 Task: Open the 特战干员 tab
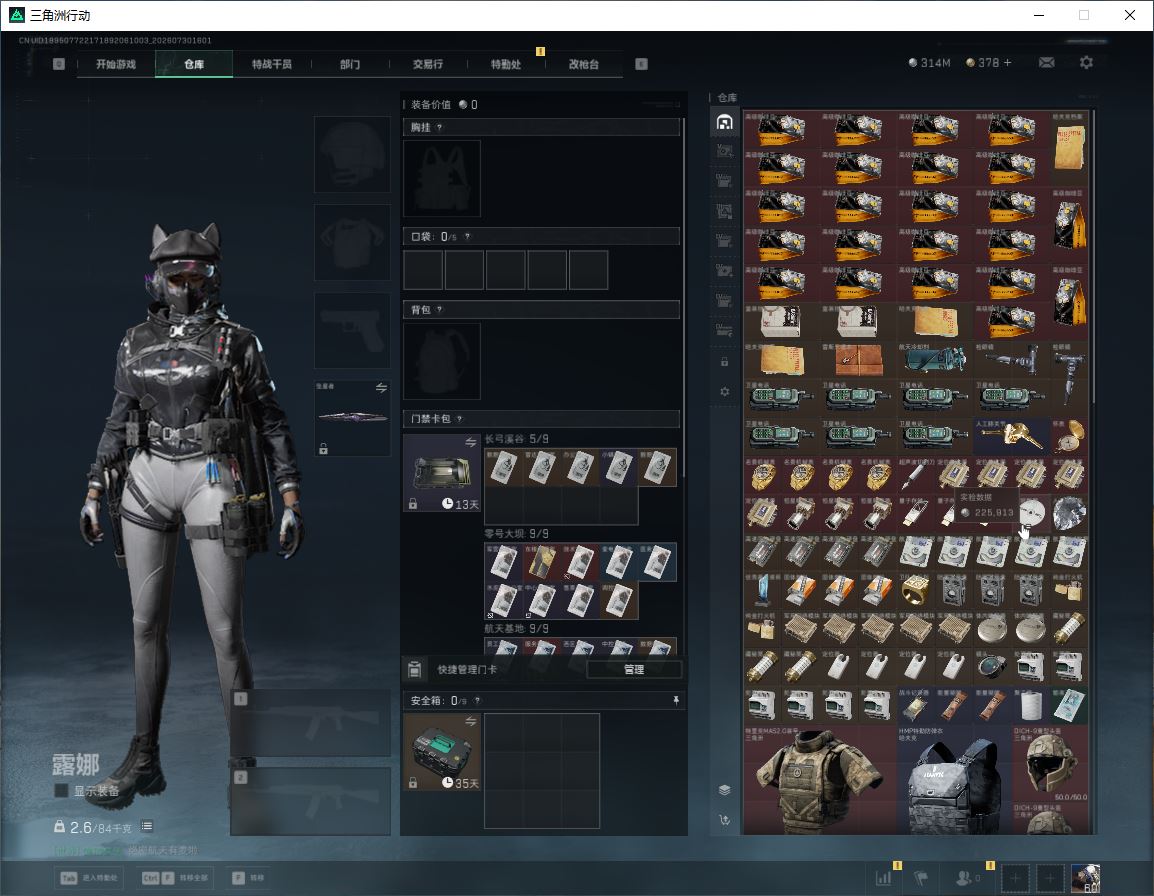pos(272,64)
